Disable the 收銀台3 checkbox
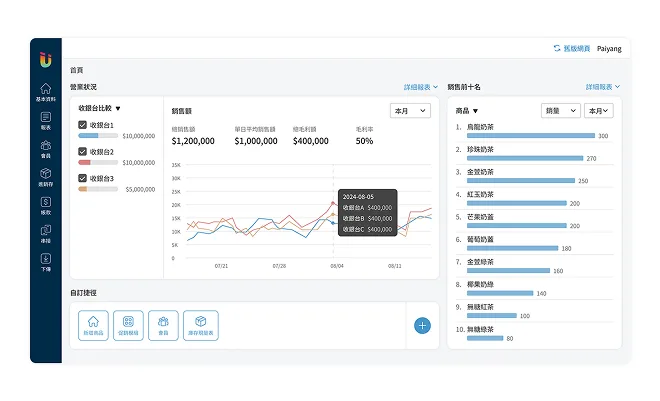The width and height of the screenshot is (660, 401). coord(83,179)
